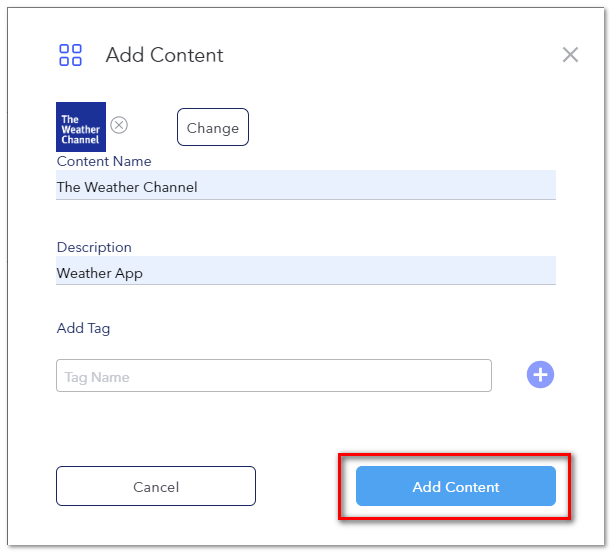This screenshot has height=552, width=611.
Task: Select The Weather Channel logo thumbnail
Action: coord(81,127)
